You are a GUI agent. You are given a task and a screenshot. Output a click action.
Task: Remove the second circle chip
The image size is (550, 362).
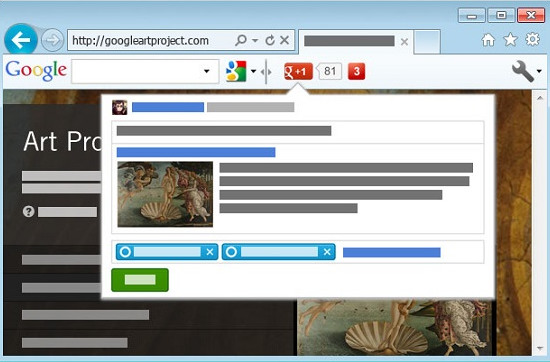[x=327, y=252]
